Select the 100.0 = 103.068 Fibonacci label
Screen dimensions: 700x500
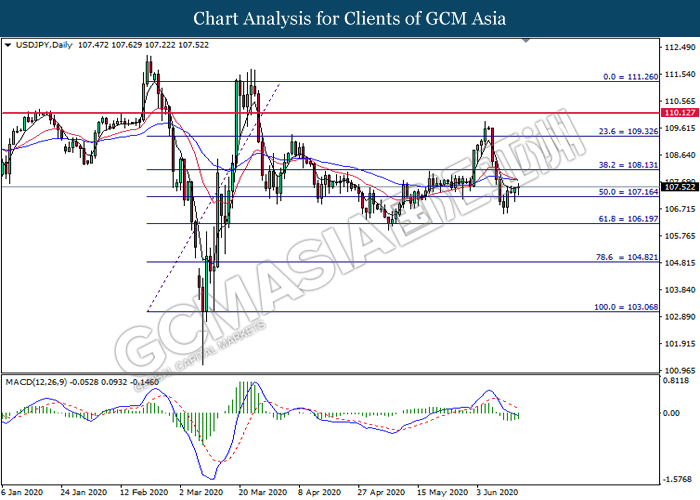pos(626,307)
